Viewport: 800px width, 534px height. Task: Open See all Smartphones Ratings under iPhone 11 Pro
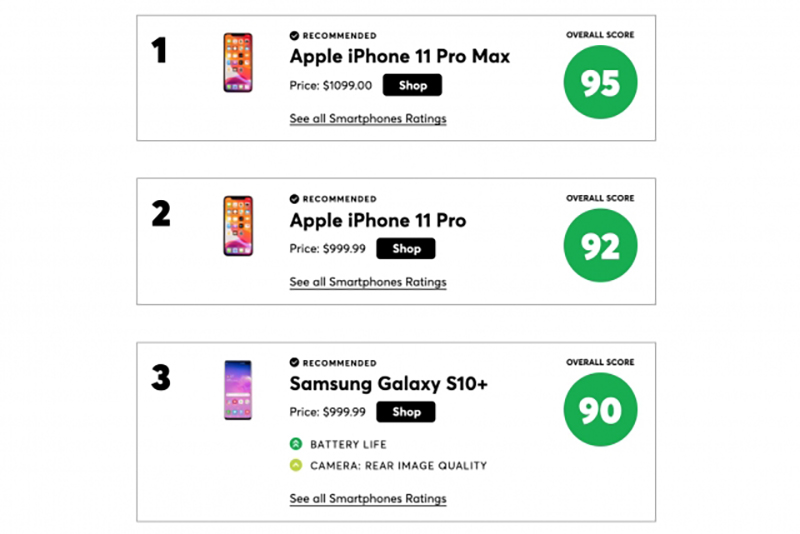[368, 282]
